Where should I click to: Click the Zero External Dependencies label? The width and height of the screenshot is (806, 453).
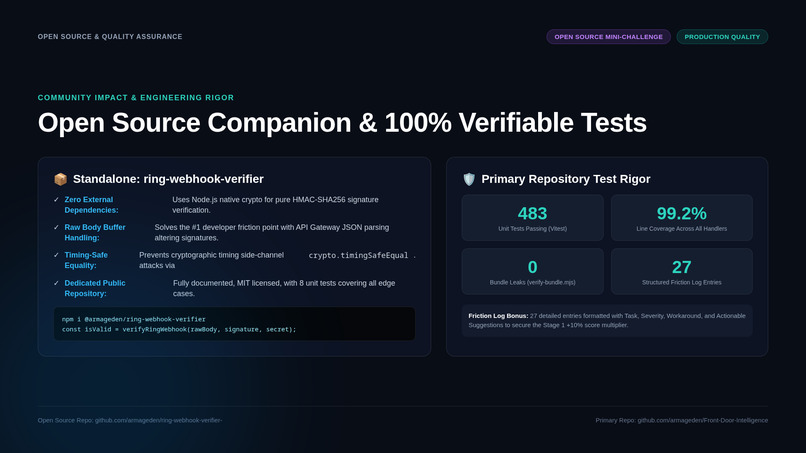point(91,205)
